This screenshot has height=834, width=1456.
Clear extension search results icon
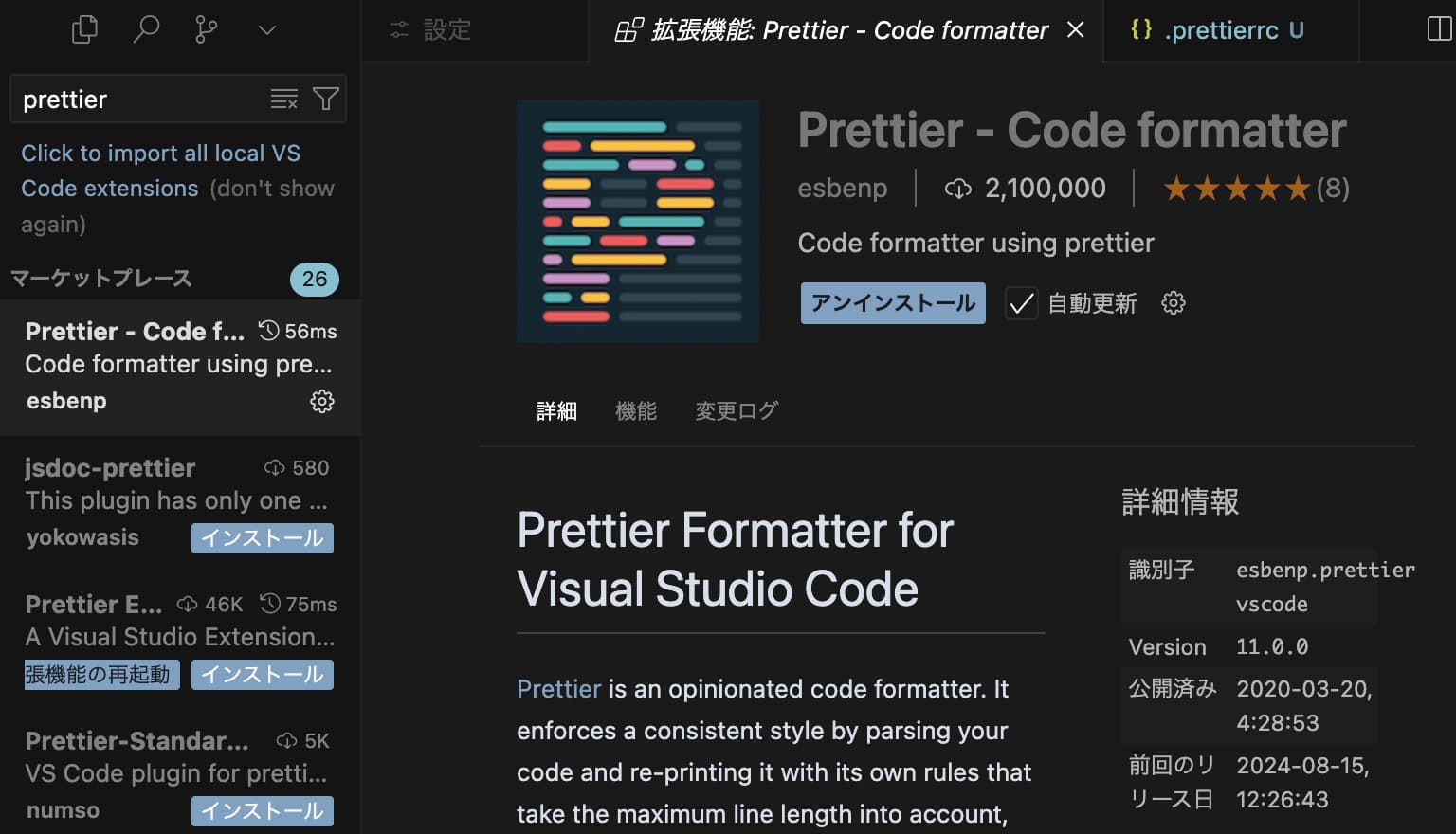[284, 99]
